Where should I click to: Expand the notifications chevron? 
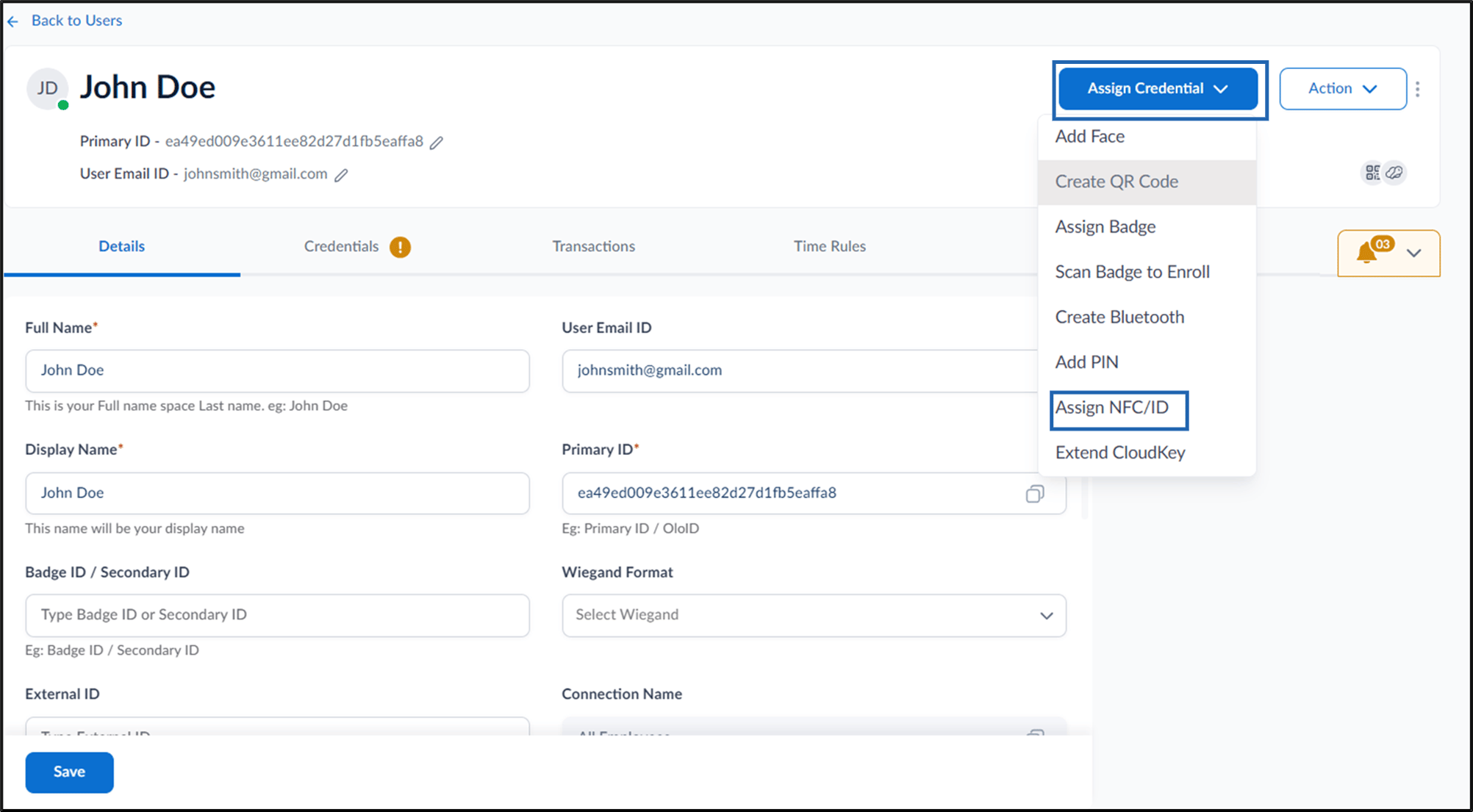tap(1414, 254)
